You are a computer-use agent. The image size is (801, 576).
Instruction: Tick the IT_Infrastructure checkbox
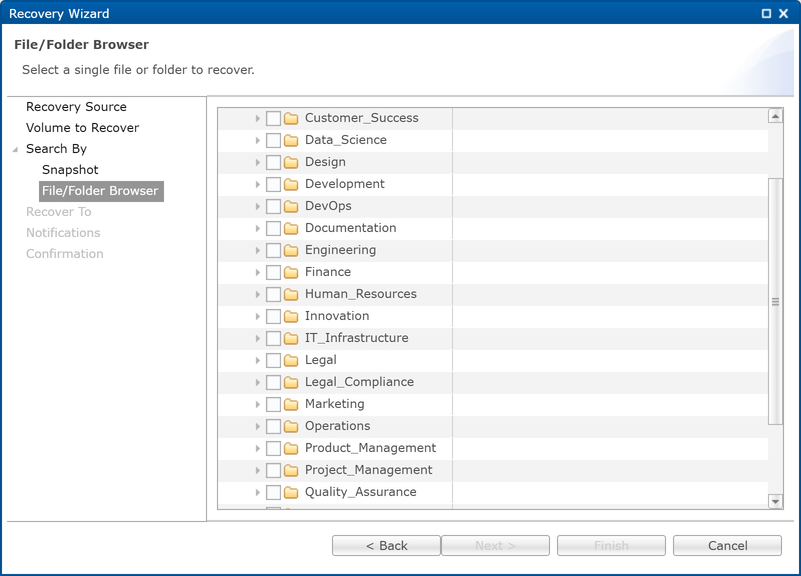coord(273,338)
